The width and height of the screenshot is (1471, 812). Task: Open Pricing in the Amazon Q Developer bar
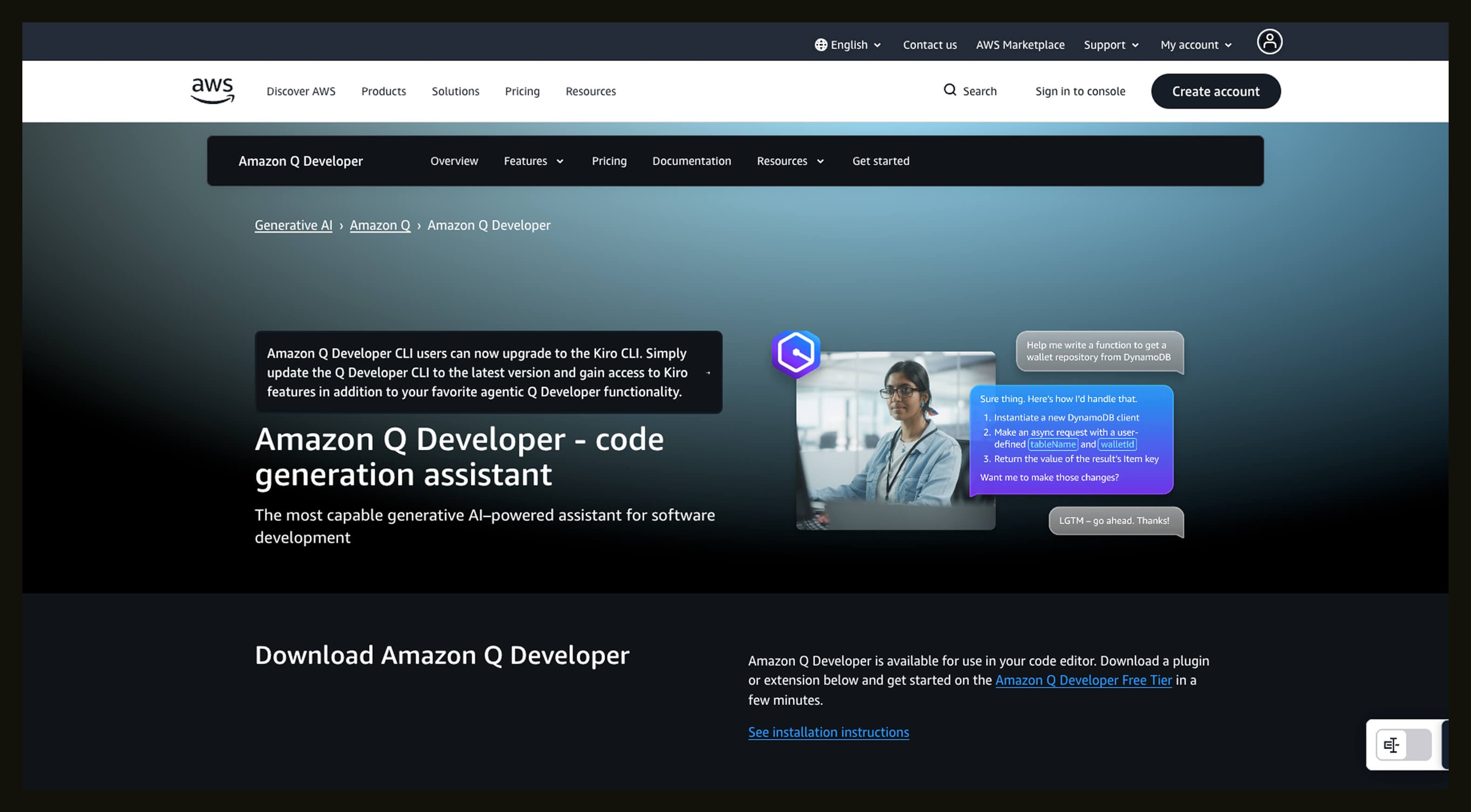(x=609, y=161)
